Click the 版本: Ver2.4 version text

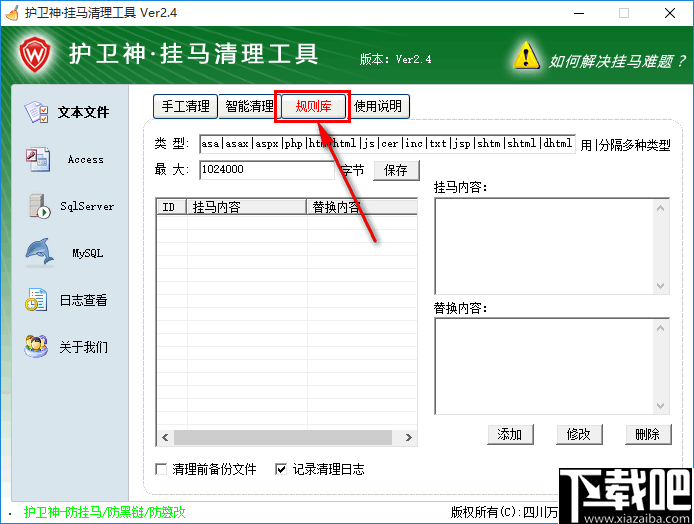point(395,59)
